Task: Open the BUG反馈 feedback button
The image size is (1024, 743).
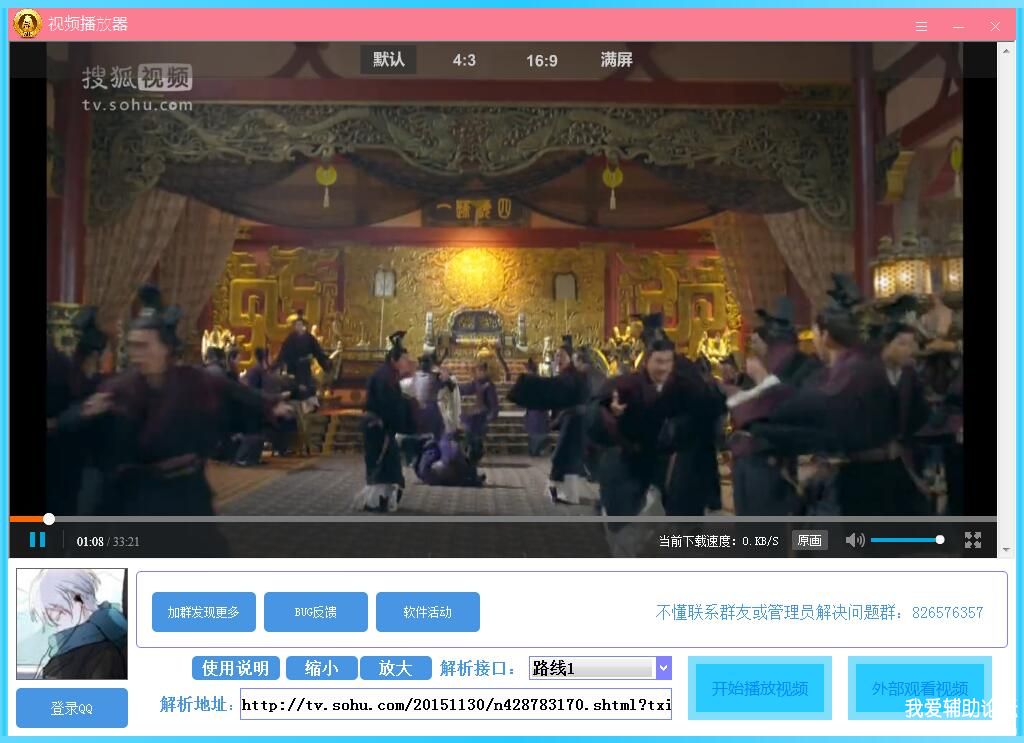Action: (x=315, y=612)
